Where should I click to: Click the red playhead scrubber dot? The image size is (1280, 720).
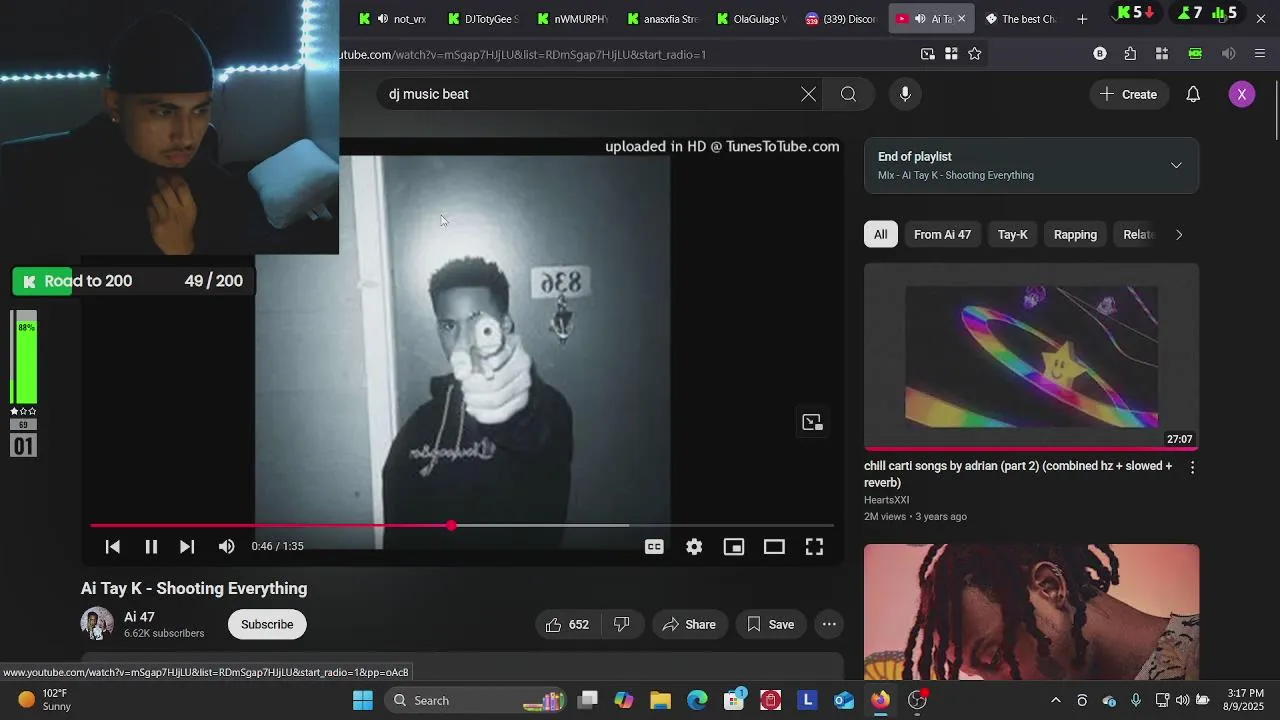tap(452, 525)
